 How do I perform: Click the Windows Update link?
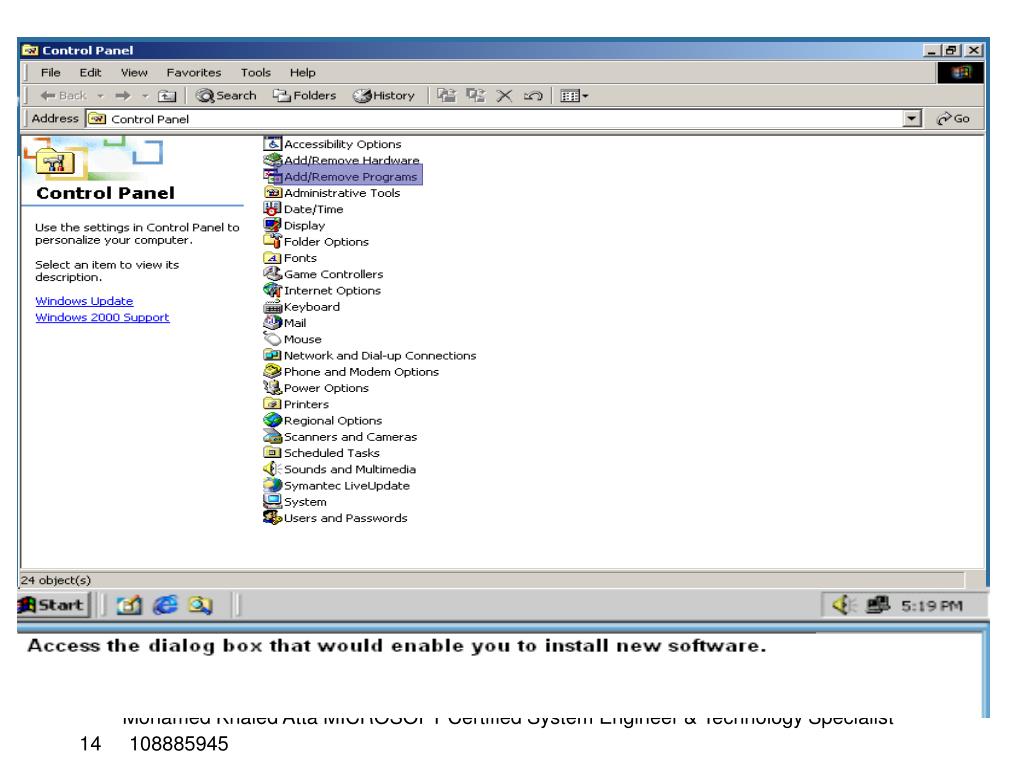[x=84, y=301]
